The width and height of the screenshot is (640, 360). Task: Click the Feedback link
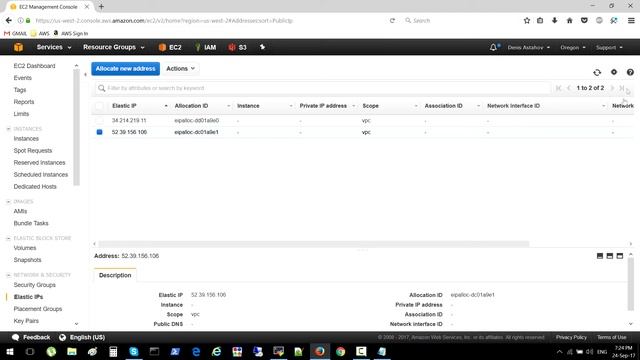[x=32, y=338]
